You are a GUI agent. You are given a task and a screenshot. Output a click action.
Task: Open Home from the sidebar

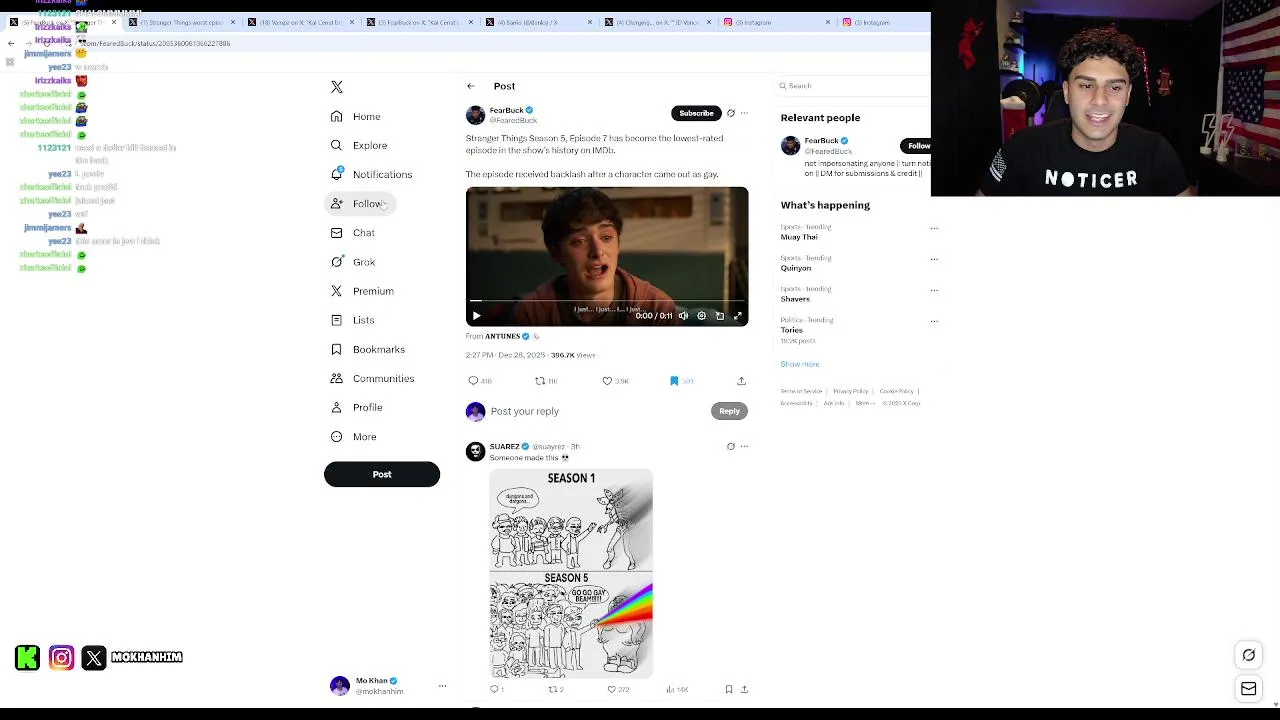click(357, 116)
